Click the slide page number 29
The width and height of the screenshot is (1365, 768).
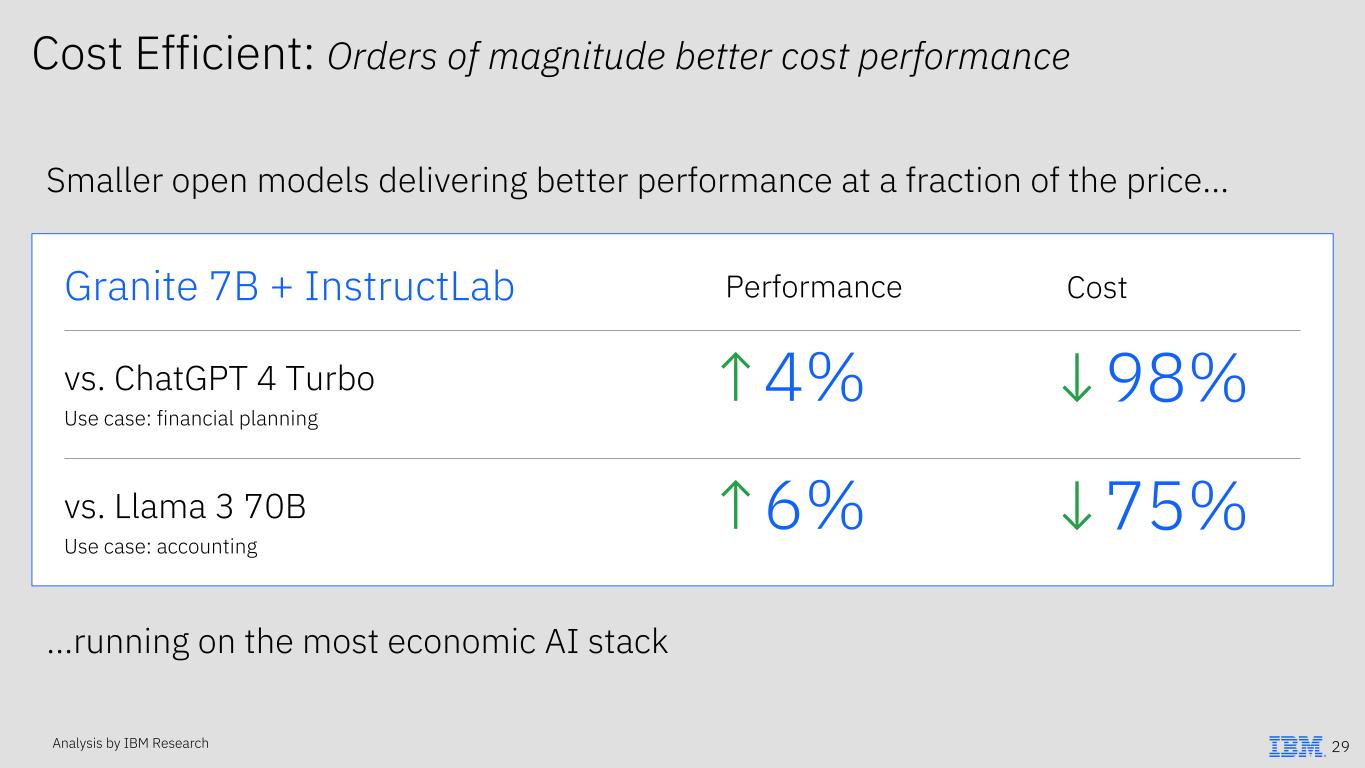pos(1341,747)
